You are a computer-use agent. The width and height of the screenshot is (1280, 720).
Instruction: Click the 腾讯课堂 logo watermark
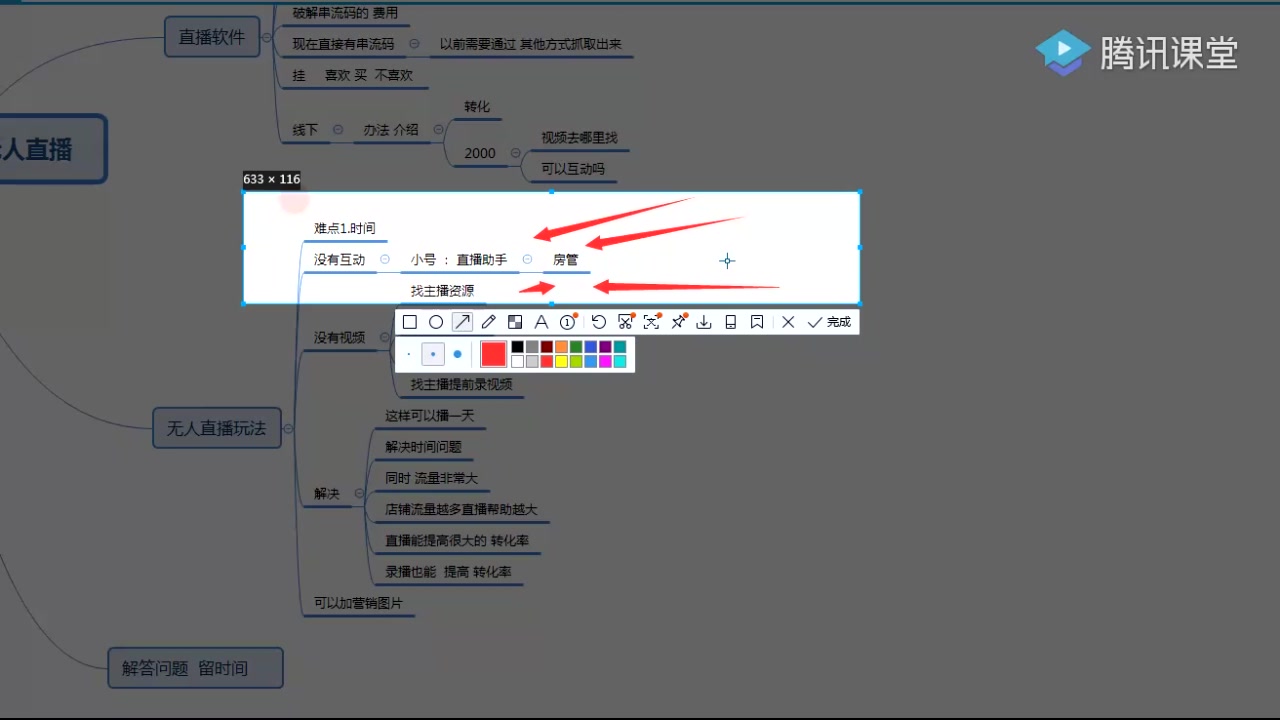(x=1138, y=52)
